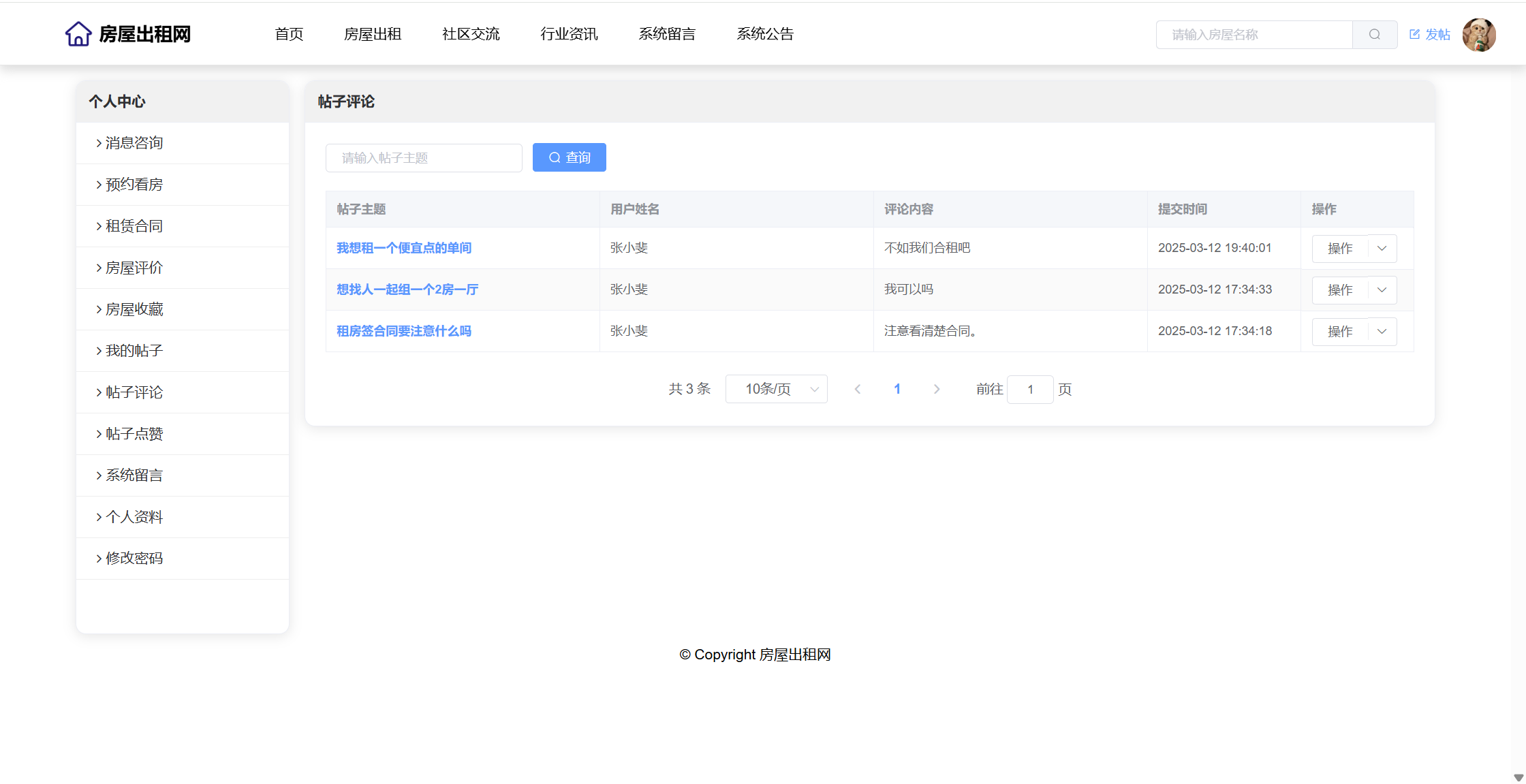Open the 10条/页 page size selector
Viewport: 1526px width, 784px height.
[x=776, y=389]
